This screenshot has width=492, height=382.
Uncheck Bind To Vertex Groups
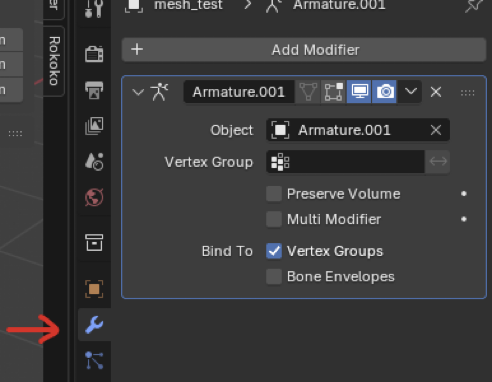(x=274, y=251)
